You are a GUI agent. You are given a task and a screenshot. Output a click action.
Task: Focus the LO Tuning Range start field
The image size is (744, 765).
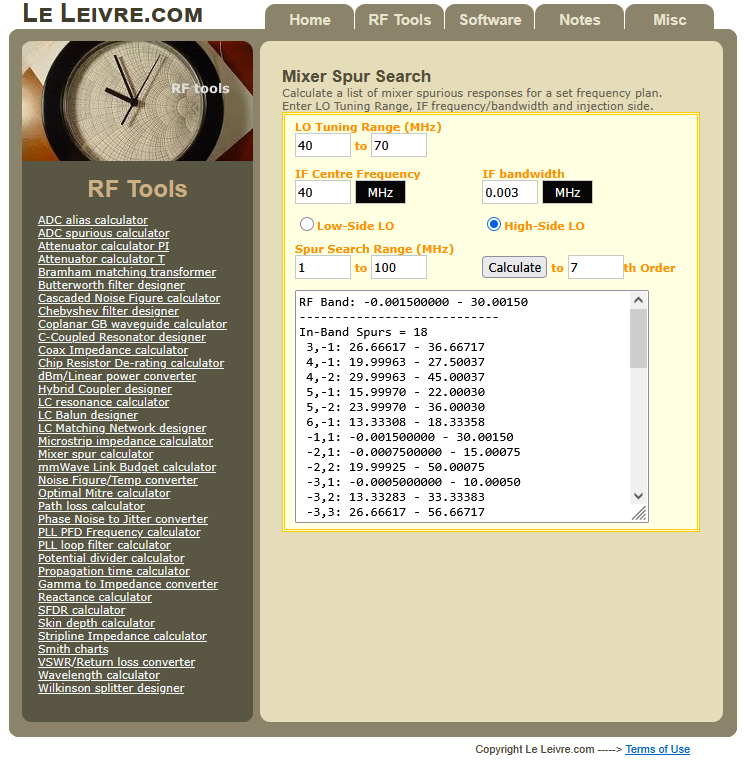pyautogui.click(x=322, y=145)
